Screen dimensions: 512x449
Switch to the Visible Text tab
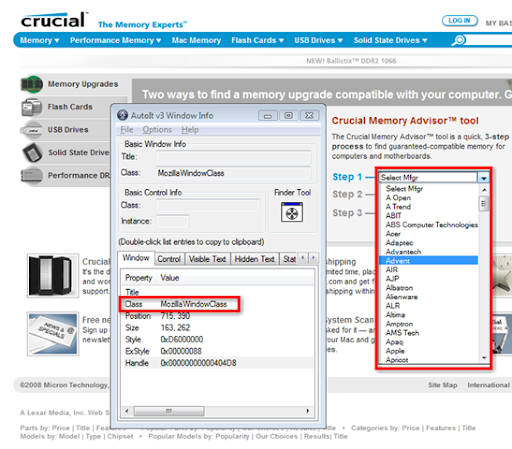pyautogui.click(x=207, y=259)
